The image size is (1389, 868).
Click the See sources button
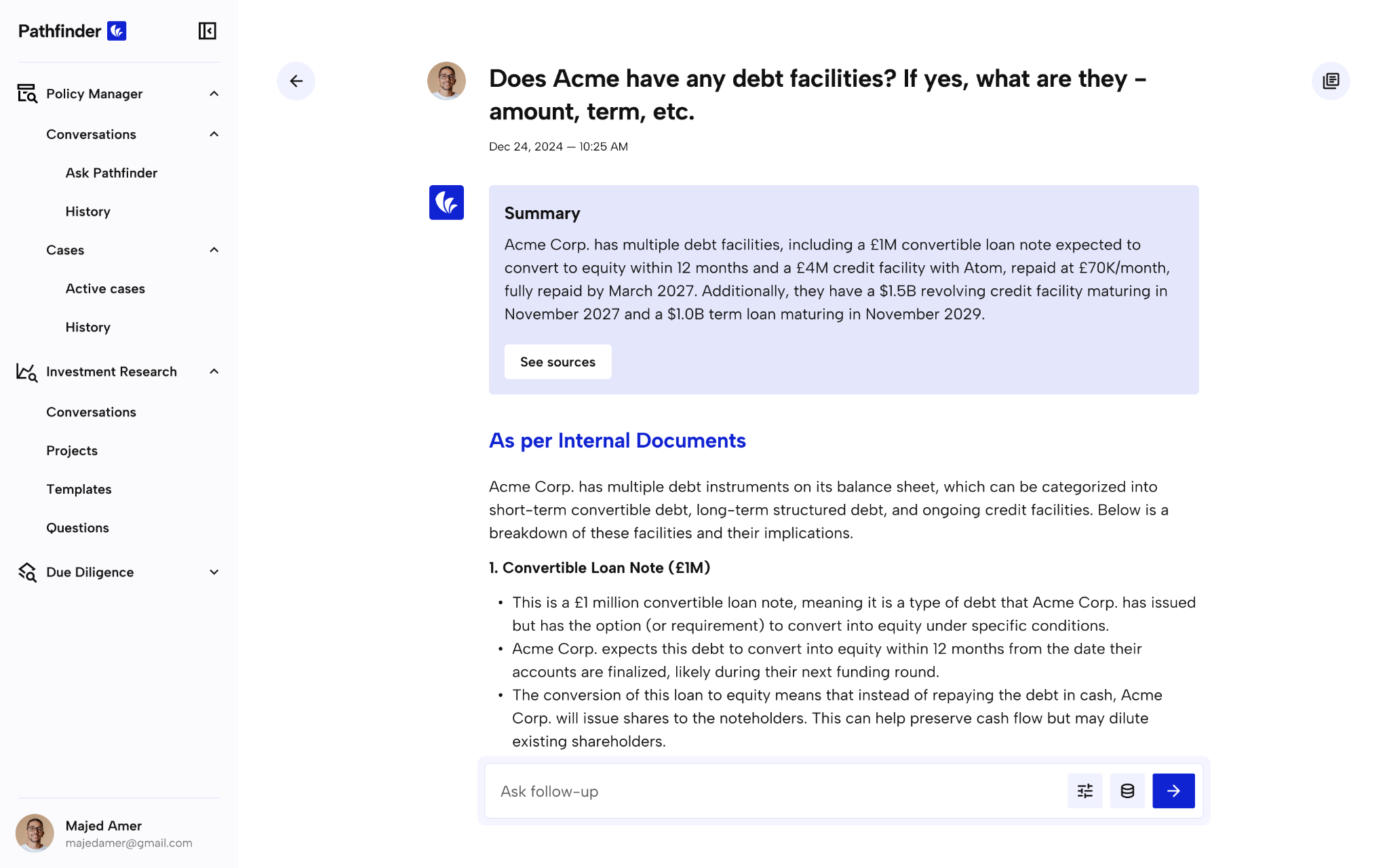coord(557,362)
